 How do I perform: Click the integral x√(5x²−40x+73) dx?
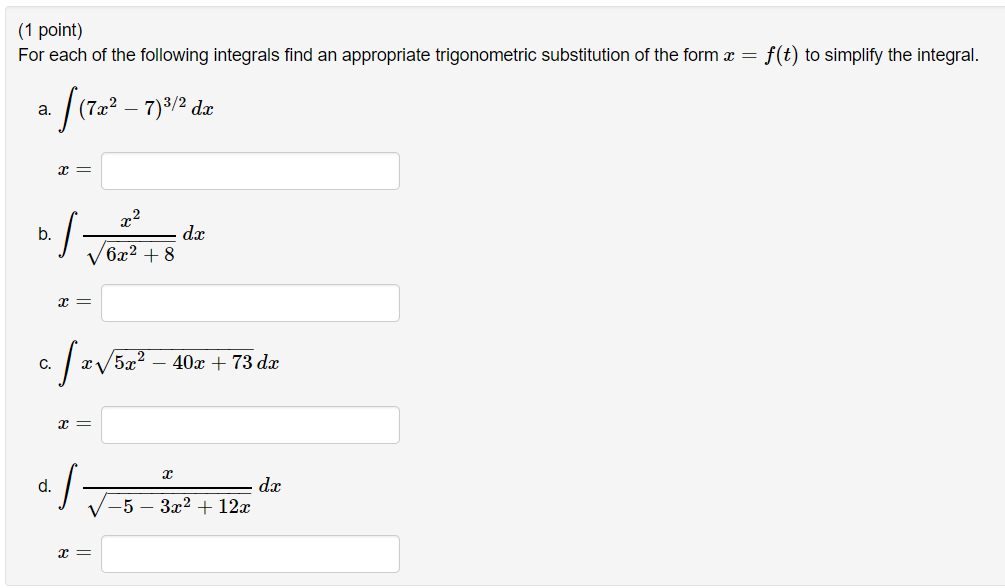[x=170, y=362]
